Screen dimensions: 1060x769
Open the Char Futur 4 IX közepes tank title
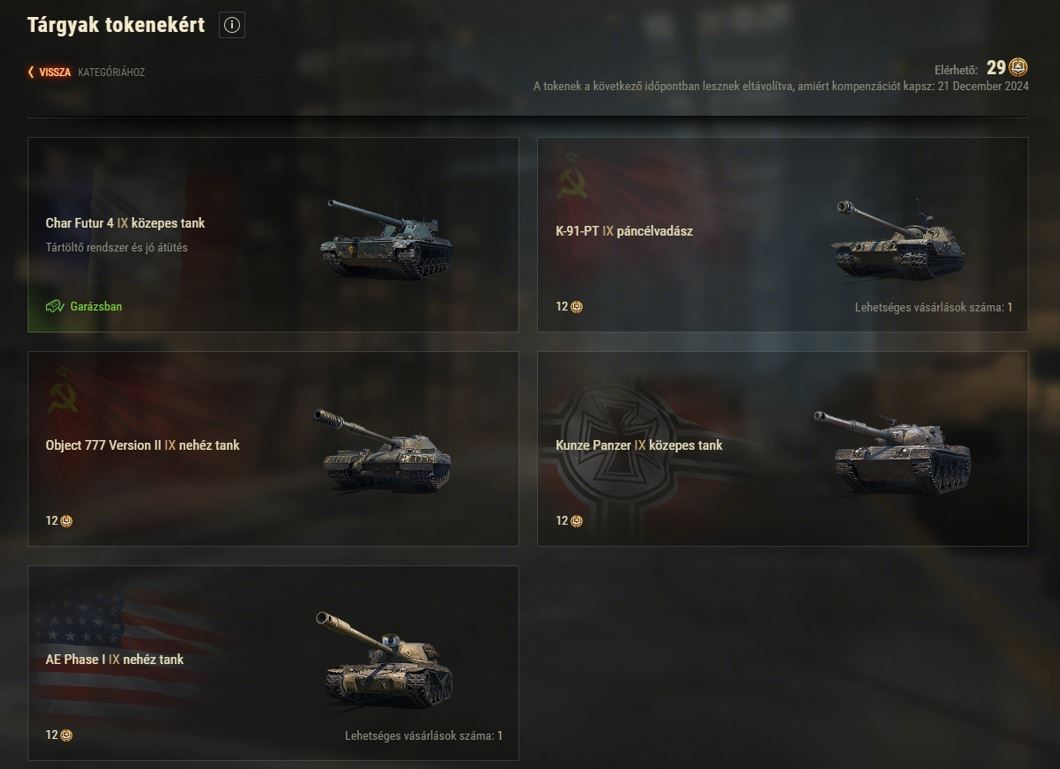(125, 223)
